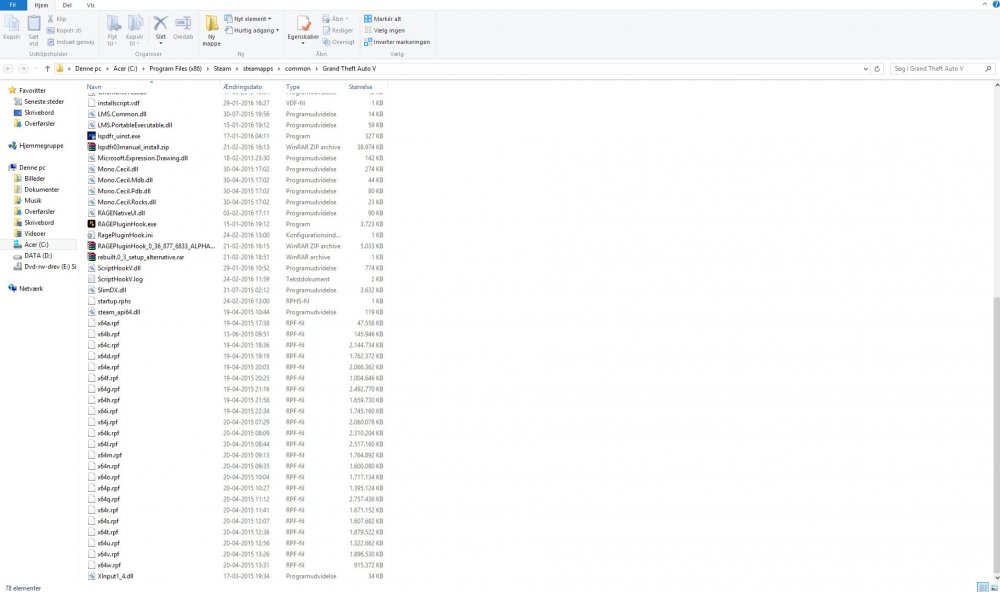This screenshot has width=1000, height=592.
Task: Select Dokumenter in the sidebar
Action: click(x=41, y=189)
